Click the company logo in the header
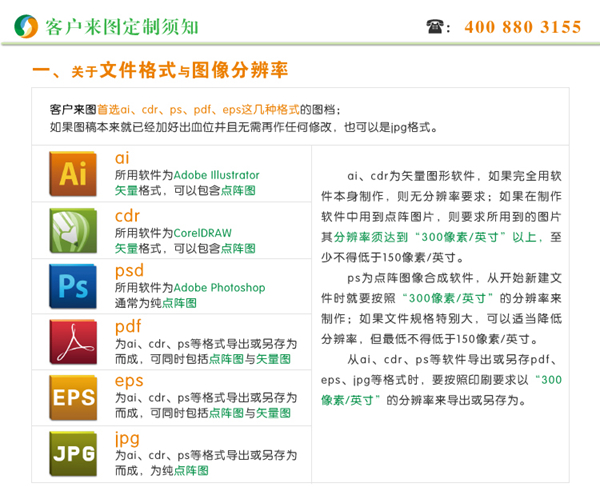 click(x=26, y=27)
